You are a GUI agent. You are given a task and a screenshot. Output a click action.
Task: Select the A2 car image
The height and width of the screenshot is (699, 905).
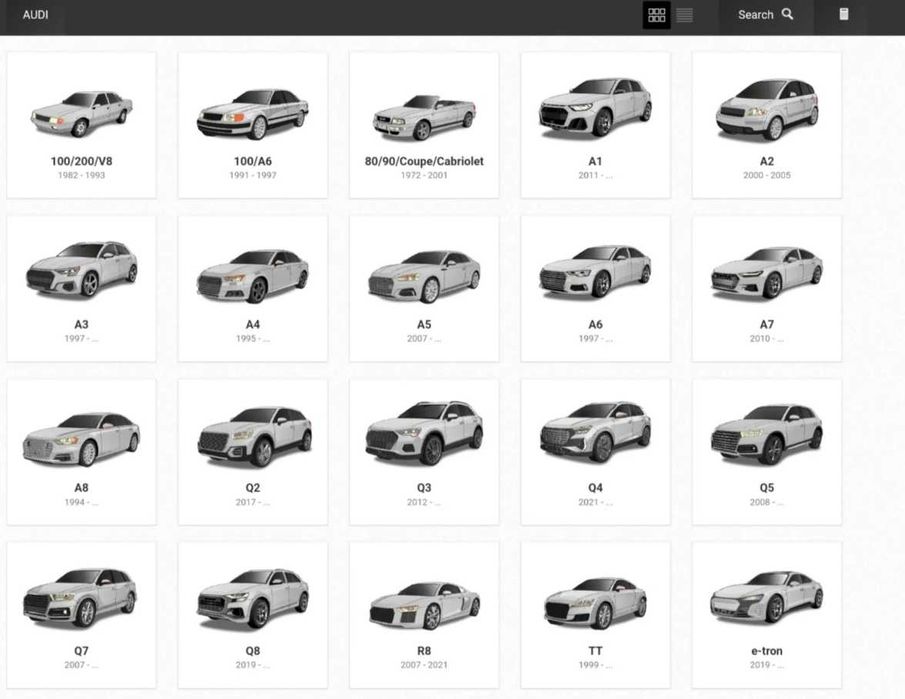click(767, 109)
